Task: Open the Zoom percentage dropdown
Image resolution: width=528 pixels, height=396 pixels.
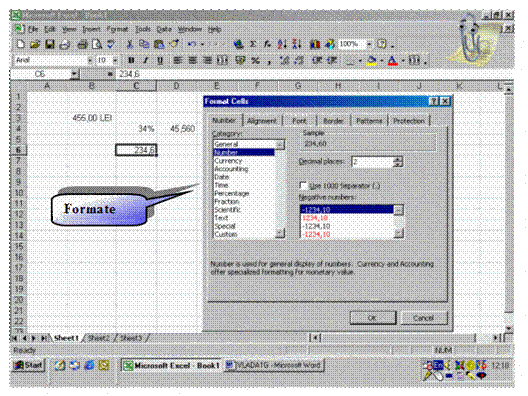Action: (369, 44)
